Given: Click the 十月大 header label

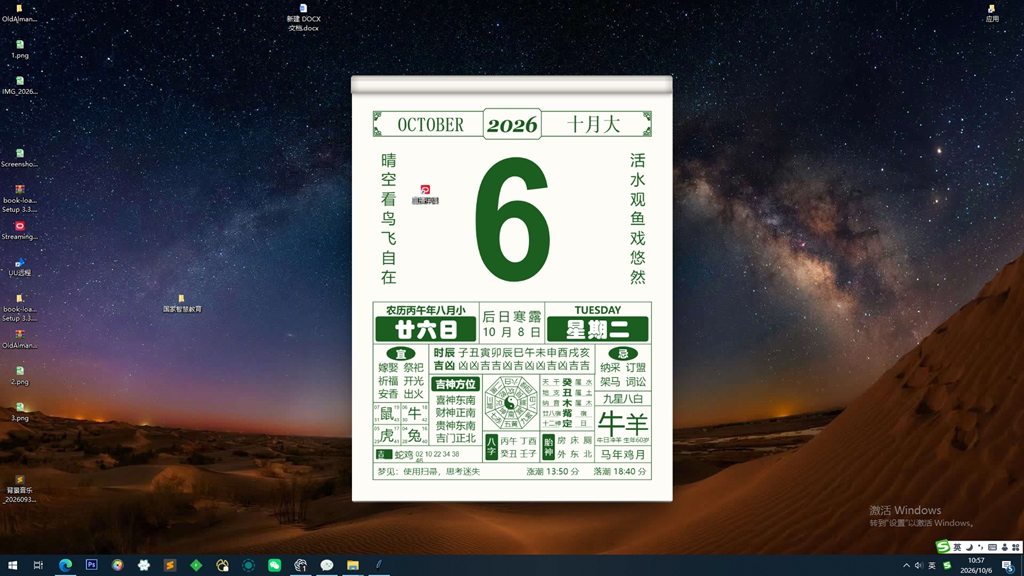Looking at the screenshot, I should [593, 124].
